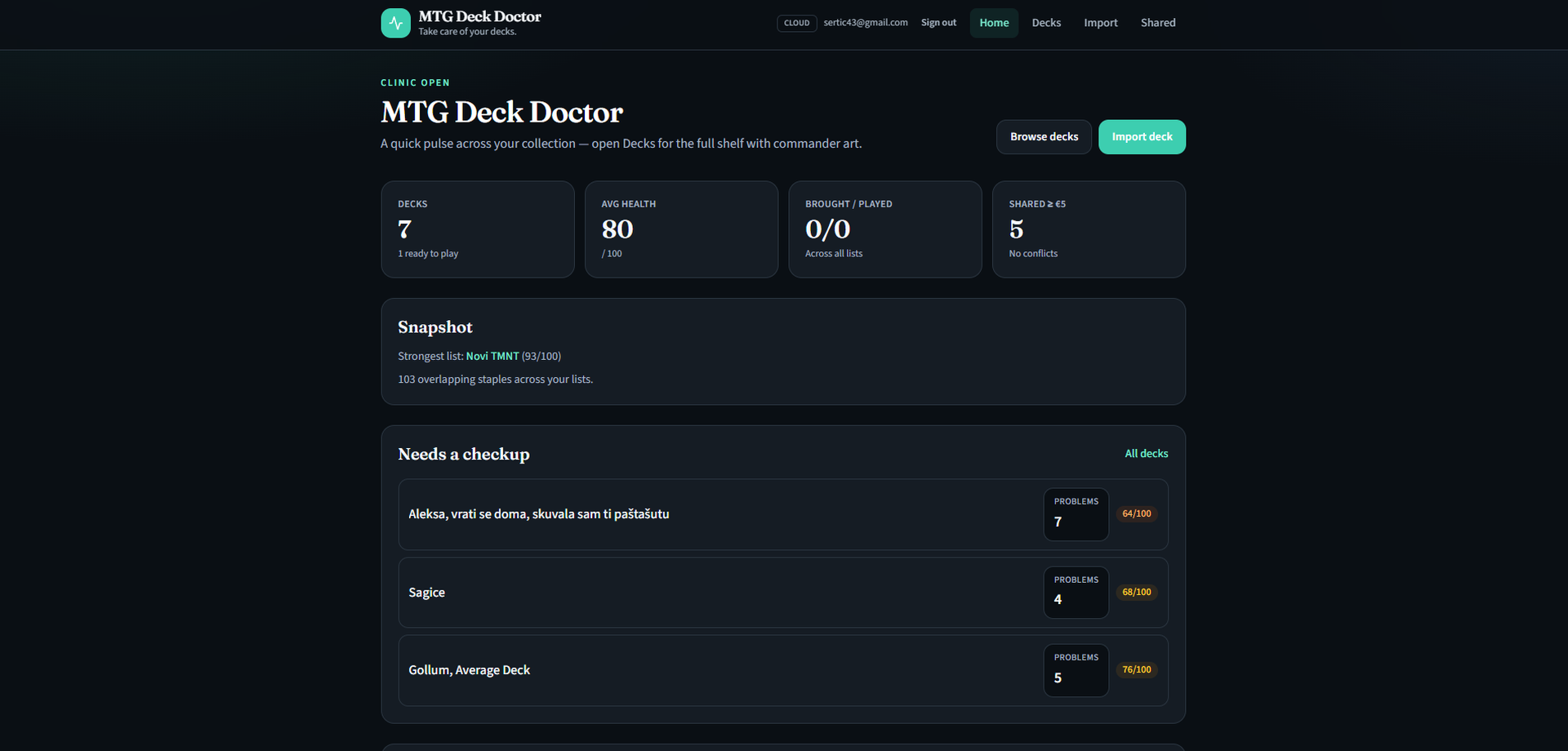Open the All decks link
The width and height of the screenshot is (1568, 751).
(1147, 454)
